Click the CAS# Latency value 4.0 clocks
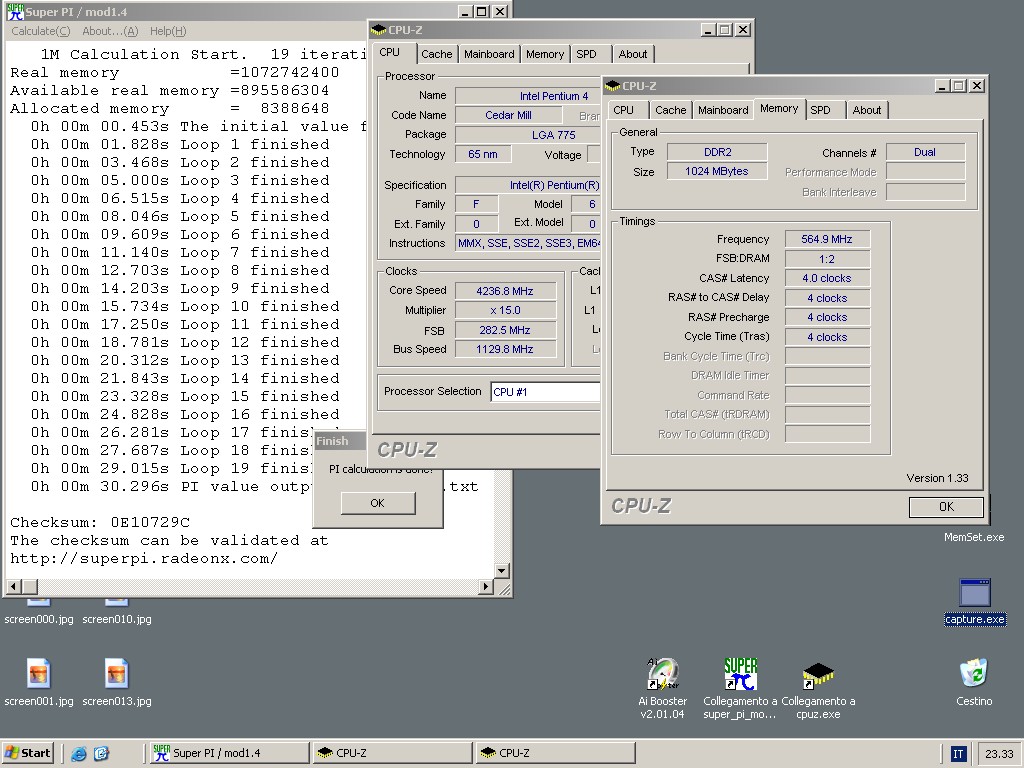Image resolution: width=1024 pixels, height=768 pixels. coord(827,278)
